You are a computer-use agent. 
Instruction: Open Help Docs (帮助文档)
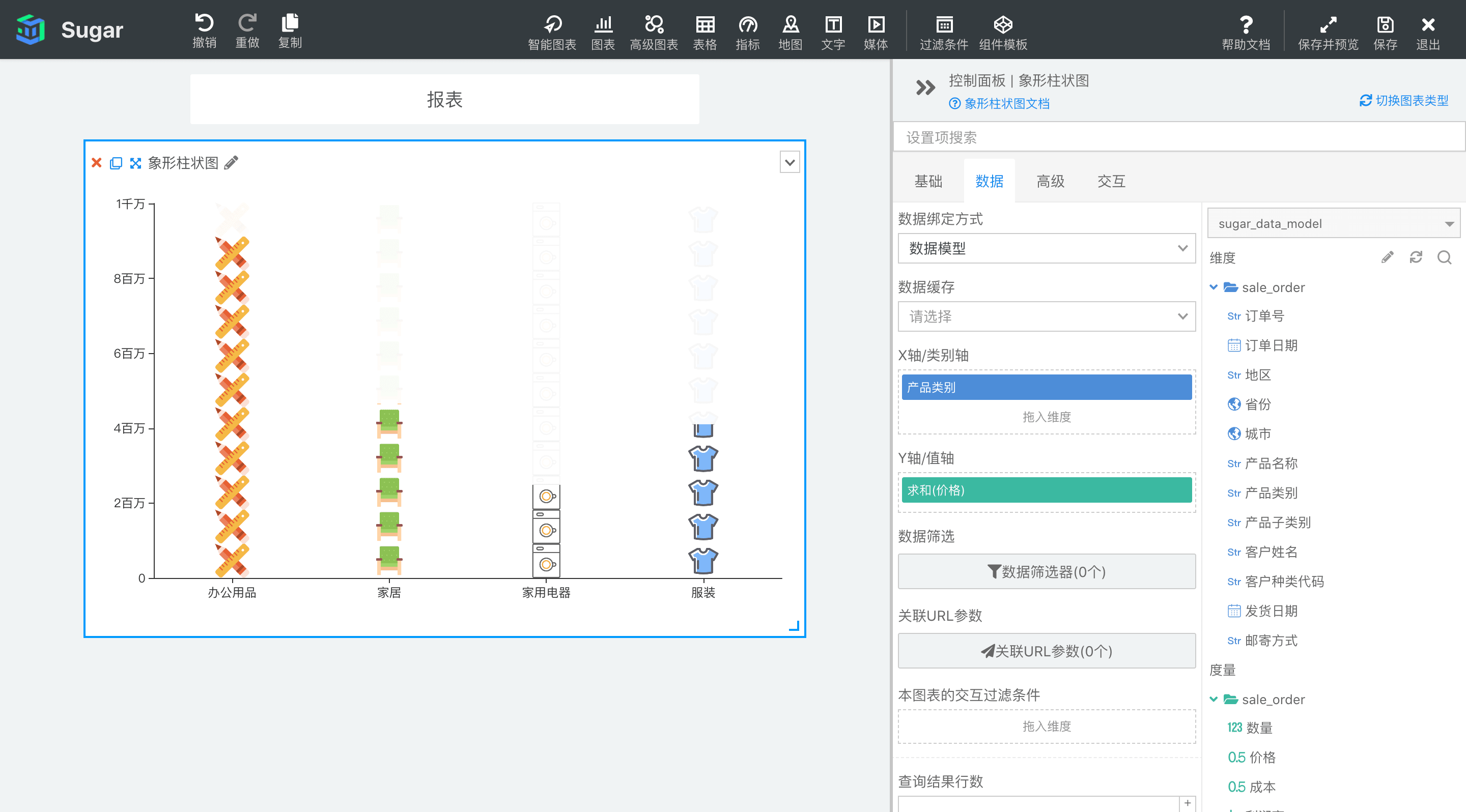[x=1246, y=33]
